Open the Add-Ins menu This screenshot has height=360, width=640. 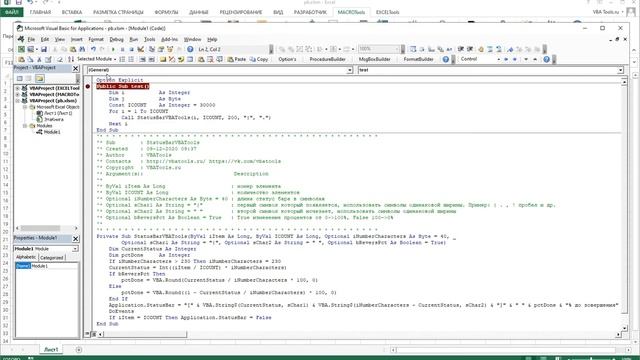pos(169,40)
